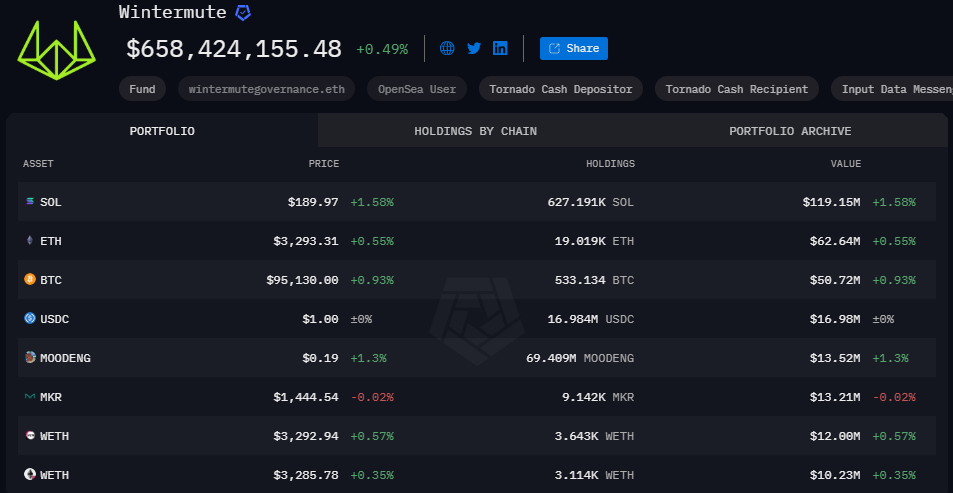Click the USDC token icon
This screenshot has height=493, width=953.
tap(30, 318)
